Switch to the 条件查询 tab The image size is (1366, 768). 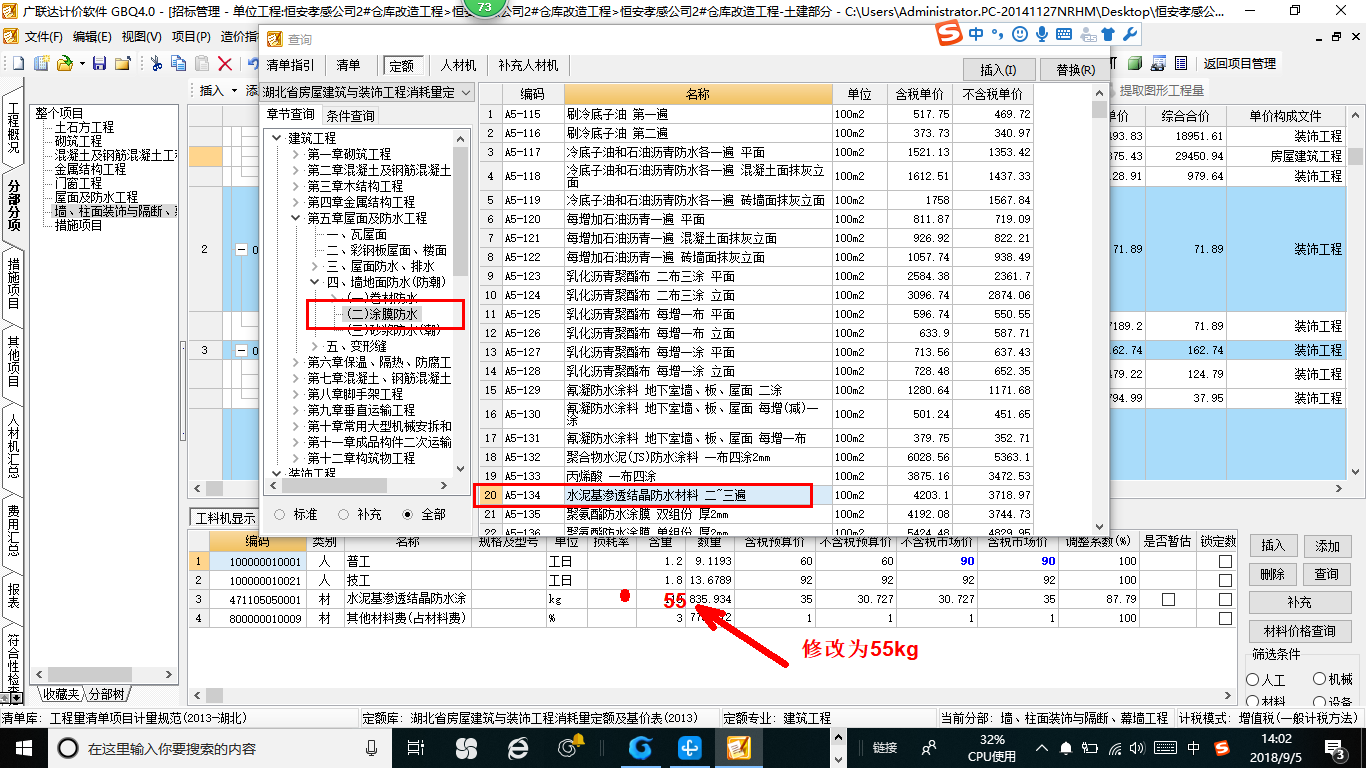351,117
